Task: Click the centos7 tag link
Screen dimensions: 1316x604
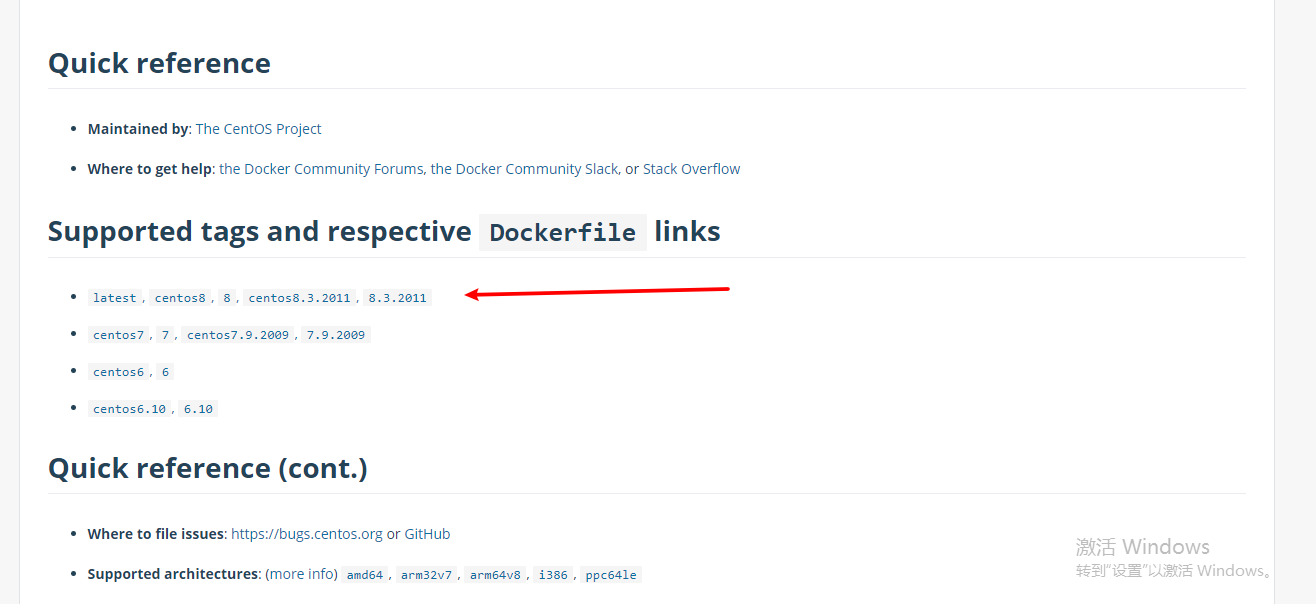Action: point(119,335)
